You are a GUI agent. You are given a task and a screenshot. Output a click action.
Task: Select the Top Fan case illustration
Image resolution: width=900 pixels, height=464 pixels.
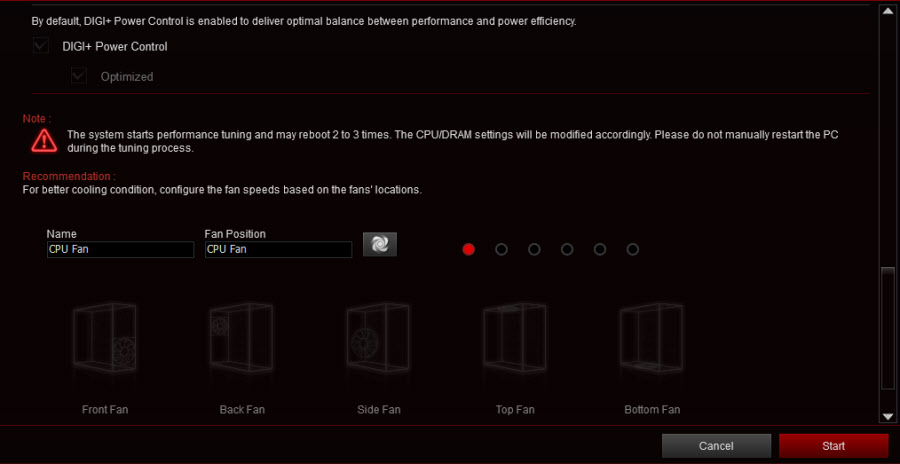point(515,339)
